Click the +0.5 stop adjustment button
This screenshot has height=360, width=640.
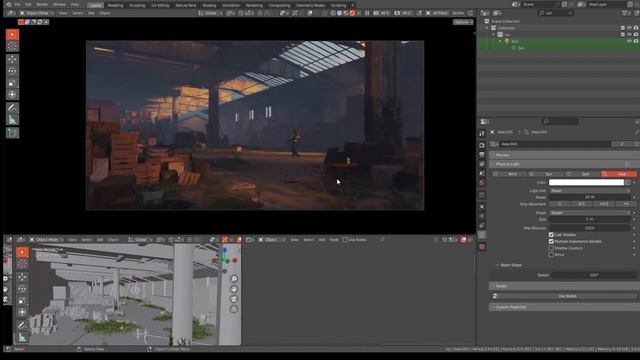(604, 204)
